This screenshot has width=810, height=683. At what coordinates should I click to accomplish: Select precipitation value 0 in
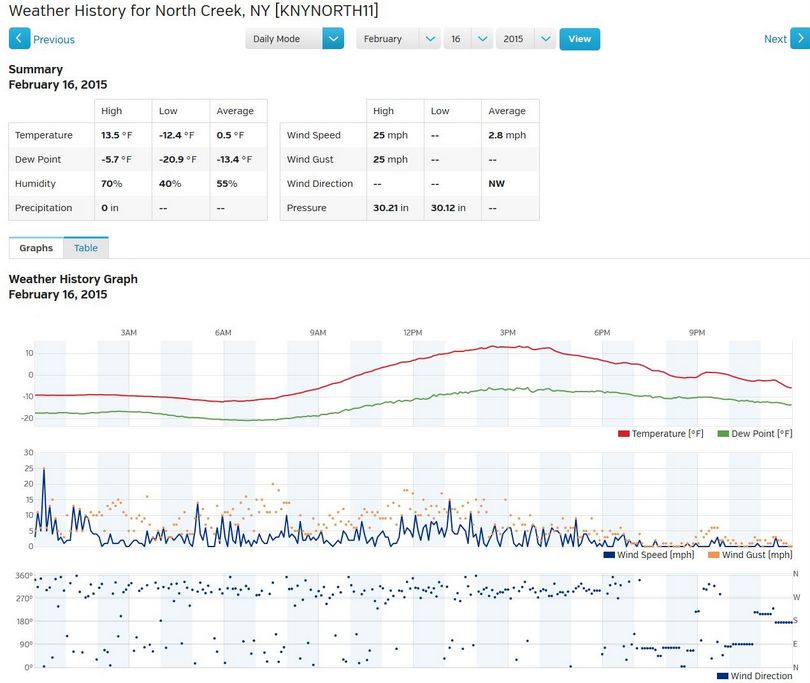[x=110, y=208]
